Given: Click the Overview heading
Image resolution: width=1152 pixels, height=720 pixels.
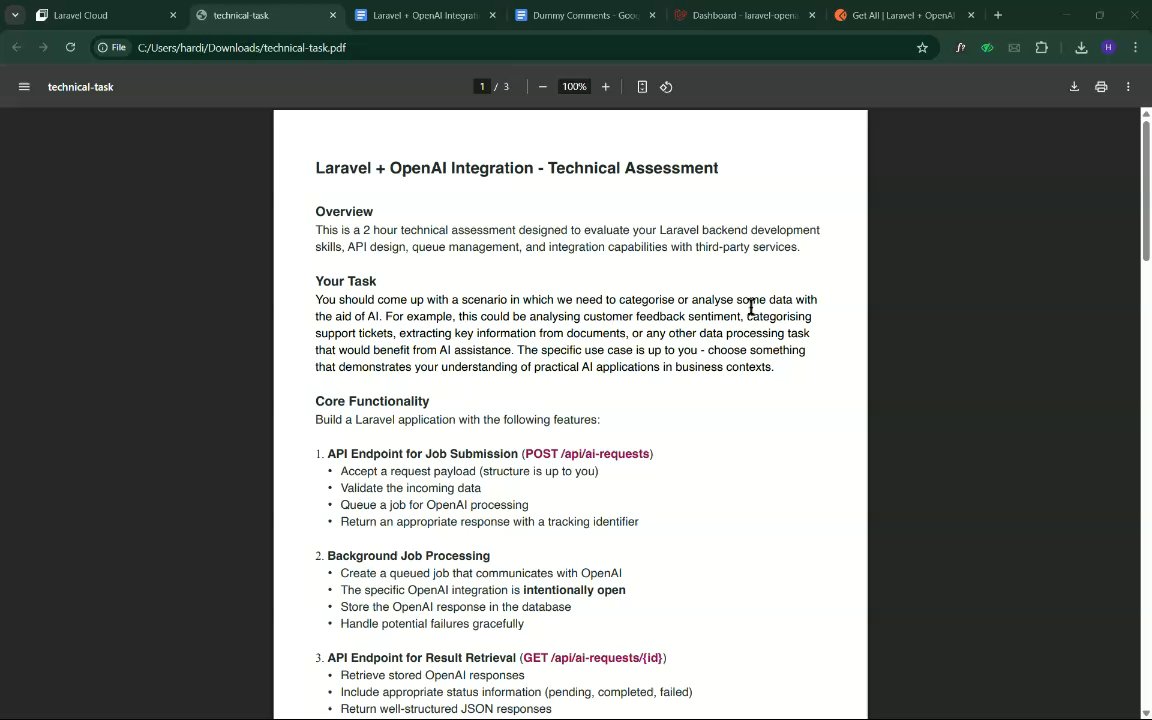Looking at the screenshot, I should 344,212.
